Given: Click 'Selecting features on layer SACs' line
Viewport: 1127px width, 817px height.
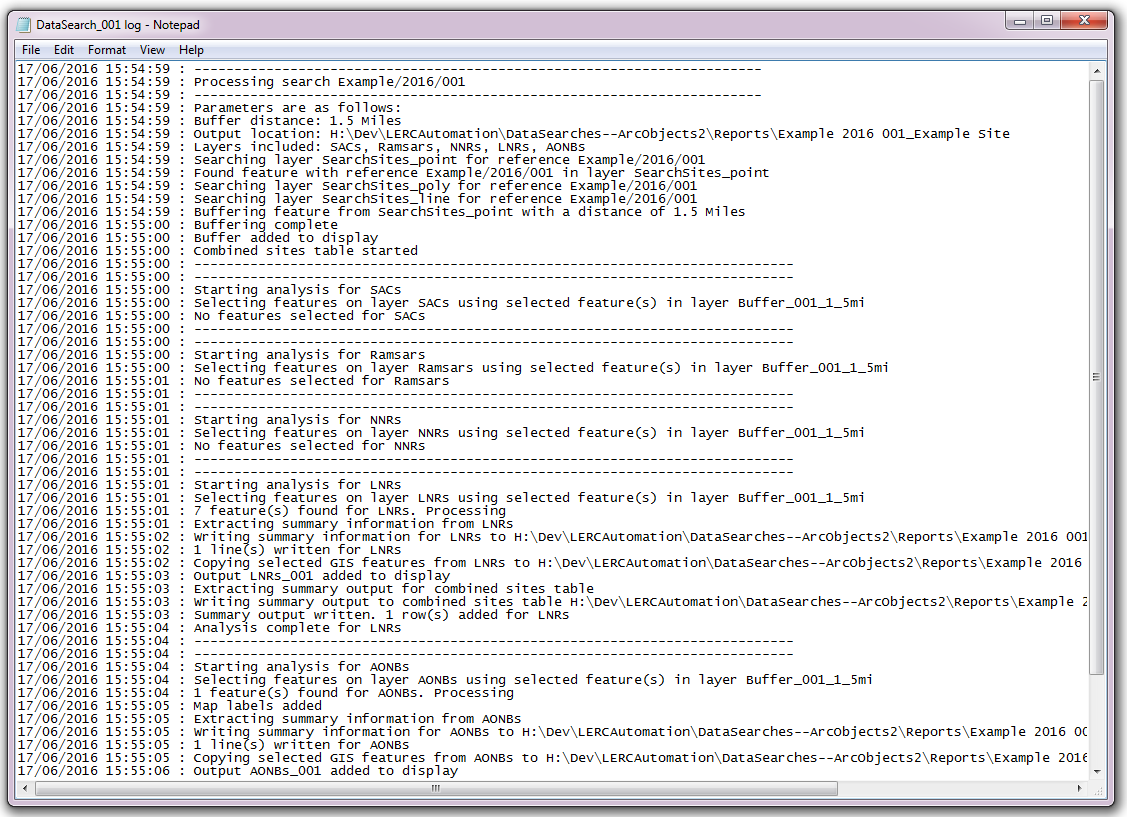Looking at the screenshot, I should tap(441, 303).
